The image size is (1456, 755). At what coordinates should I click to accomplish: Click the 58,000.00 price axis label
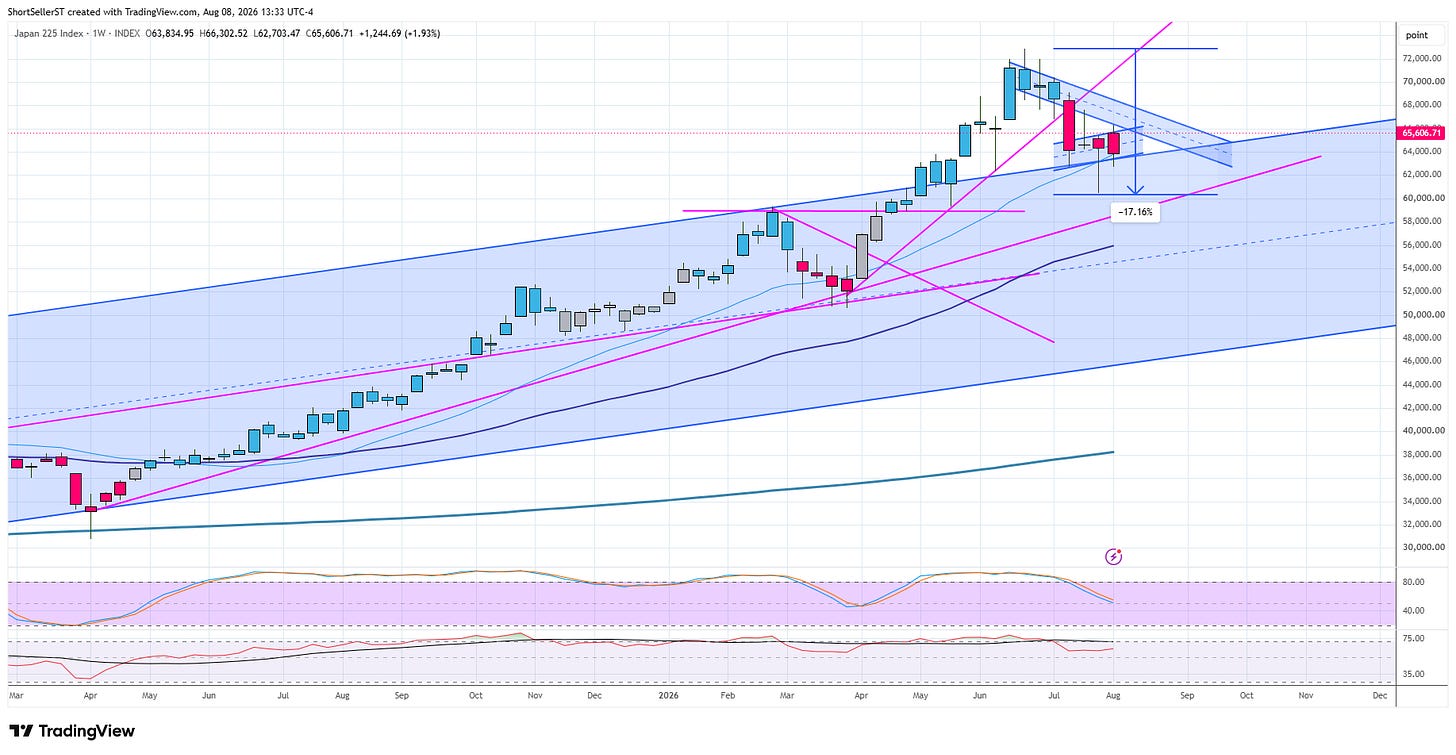(x=1421, y=221)
